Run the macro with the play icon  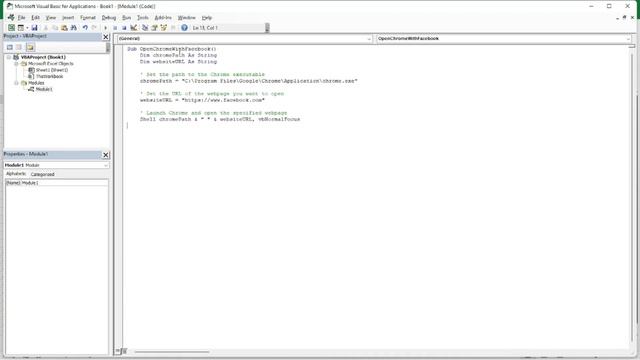click(x=105, y=28)
